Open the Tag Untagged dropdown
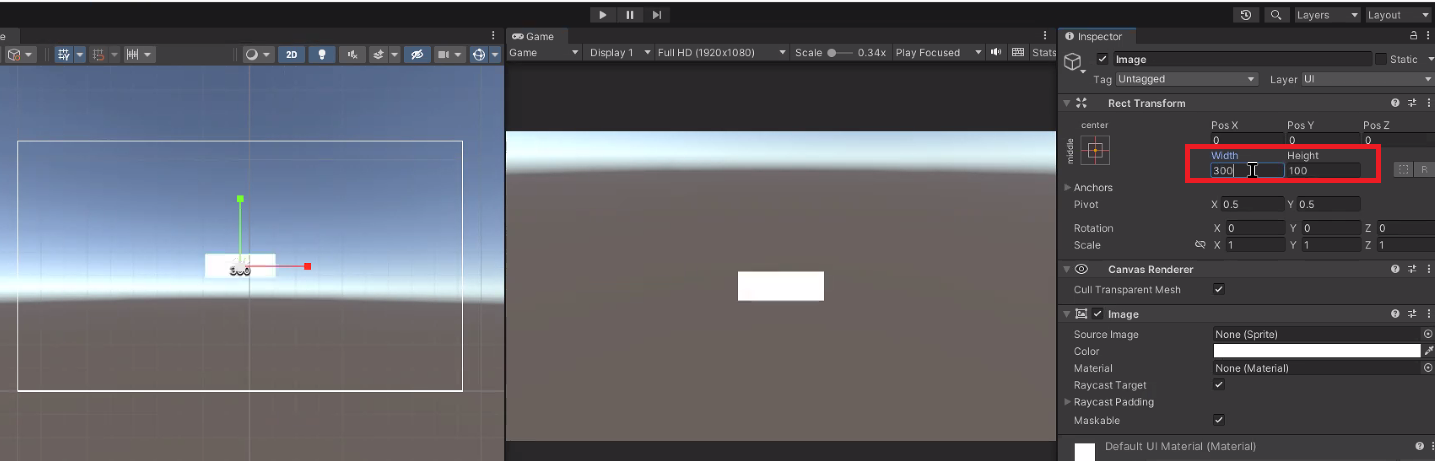The height and width of the screenshot is (461, 1435). [1186, 79]
